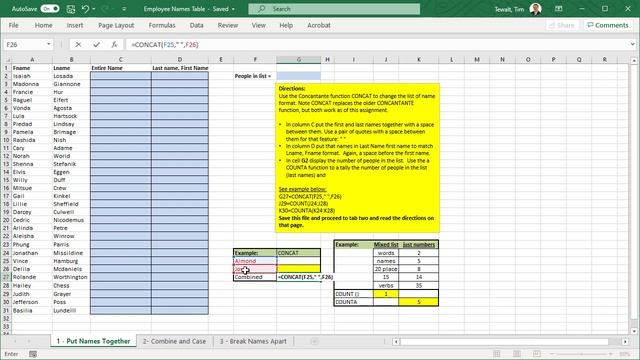This screenshot has width=640, height=360.
Task: Click cell containing Madonna
Action: tap(32, 84)
